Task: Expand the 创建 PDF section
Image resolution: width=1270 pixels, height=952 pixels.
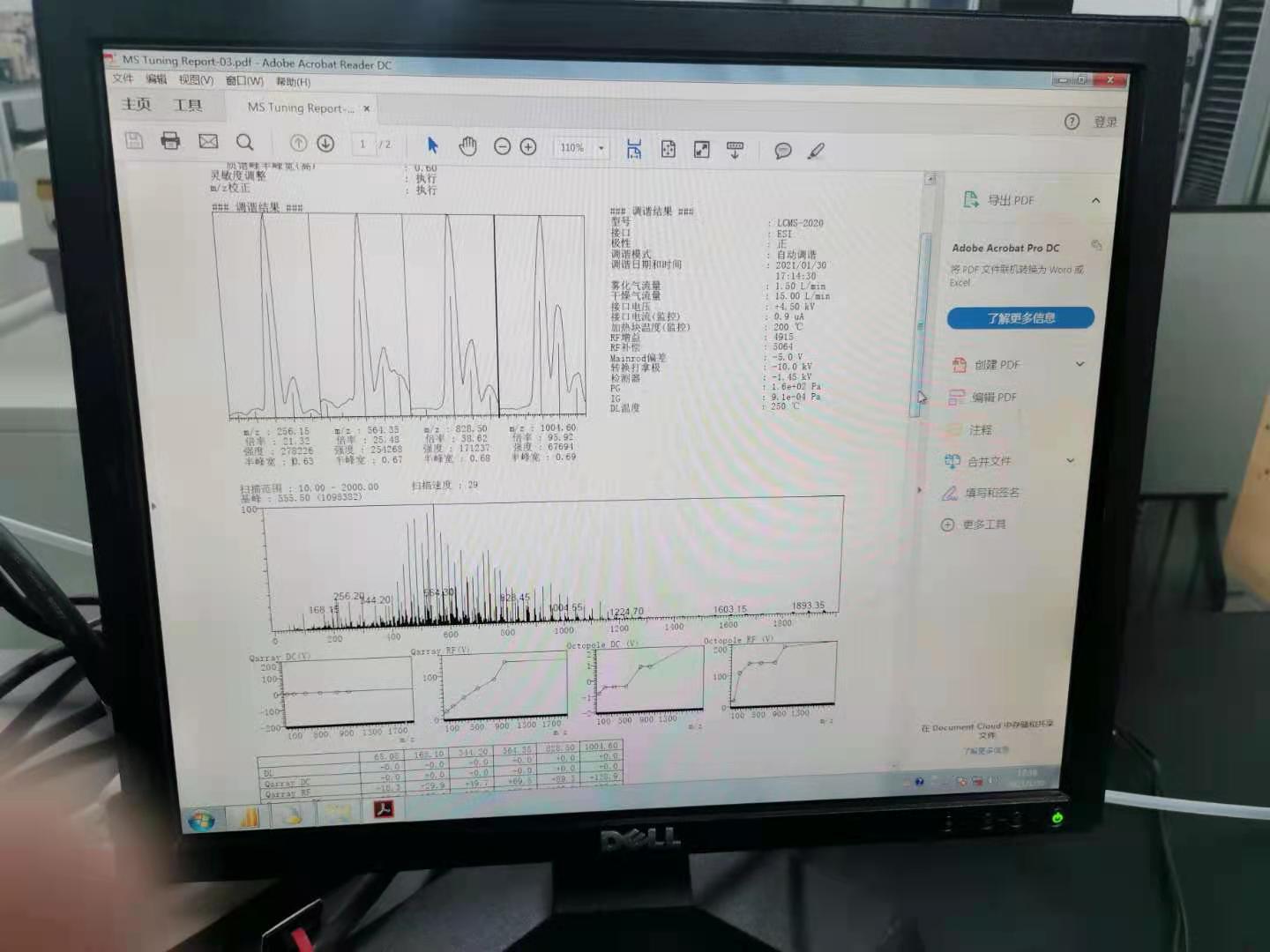Action: click(x=1079, y=364)
